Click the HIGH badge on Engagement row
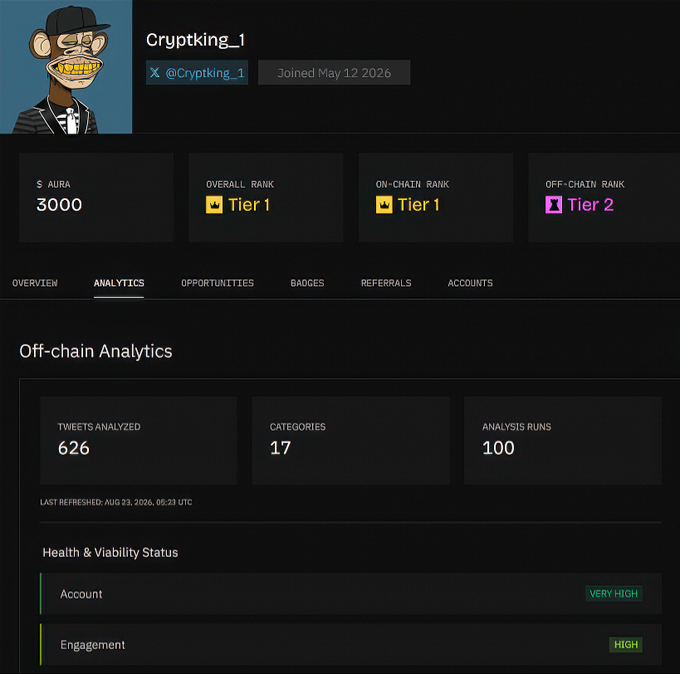The image size is (680, 674). click(x=626, y=645)
